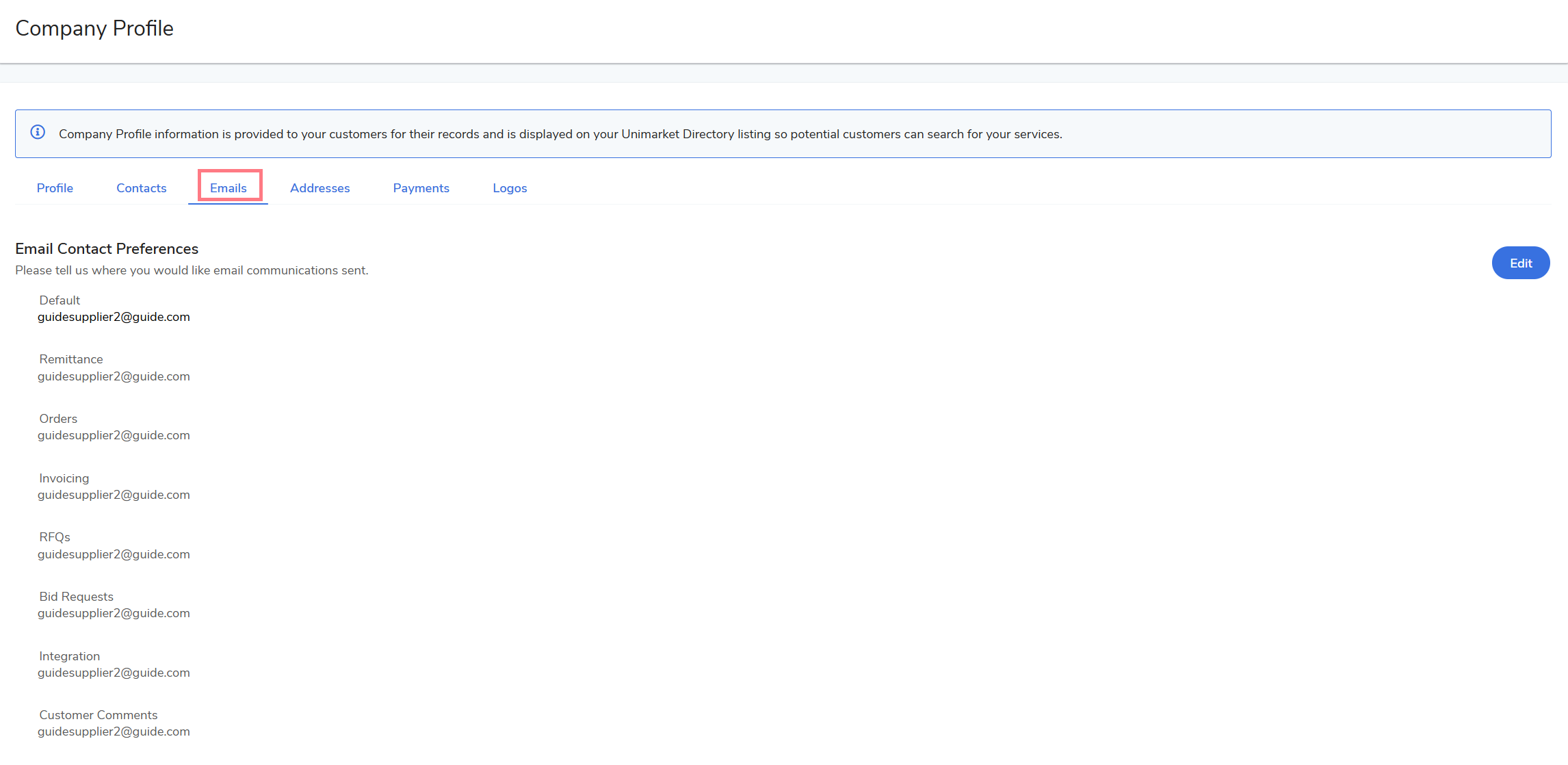Switch to the Contacts tab
This screenshot has width=1568, height=765.
coord(141,188)
